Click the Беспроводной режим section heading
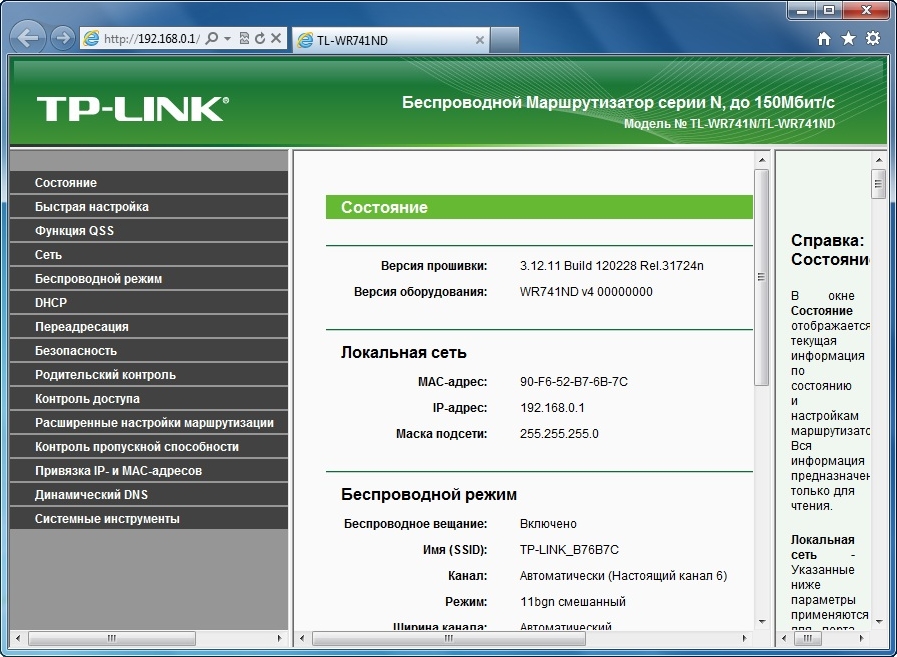The image size is (897, 657). (x=428, y=494)
